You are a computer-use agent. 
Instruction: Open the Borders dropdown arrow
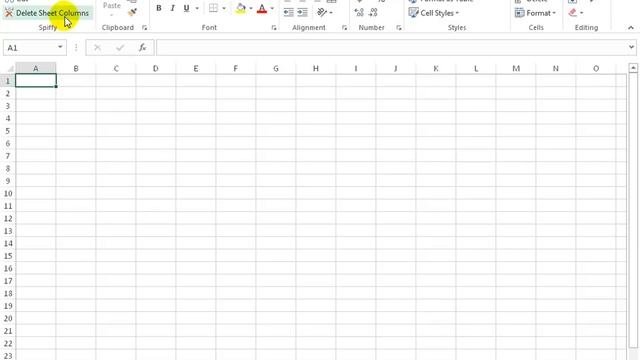coord(224,8)
